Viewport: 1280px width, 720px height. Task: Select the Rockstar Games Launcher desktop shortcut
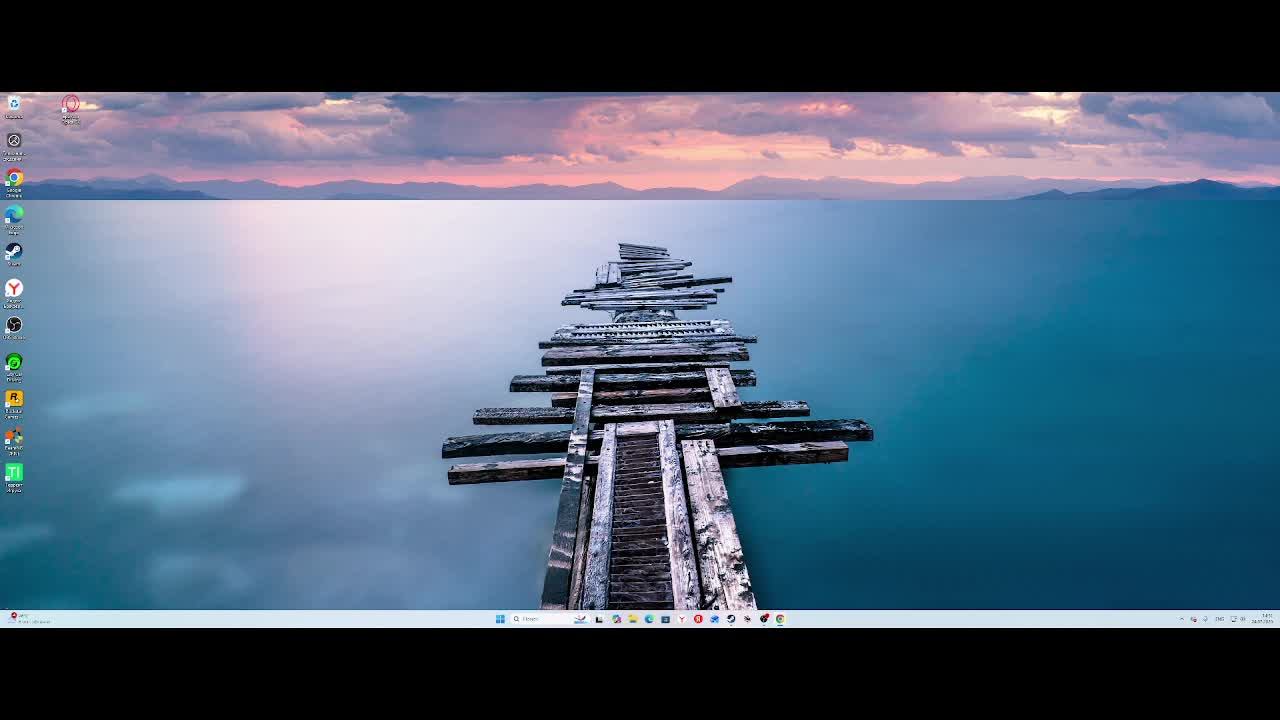click(x=14, y=403)
